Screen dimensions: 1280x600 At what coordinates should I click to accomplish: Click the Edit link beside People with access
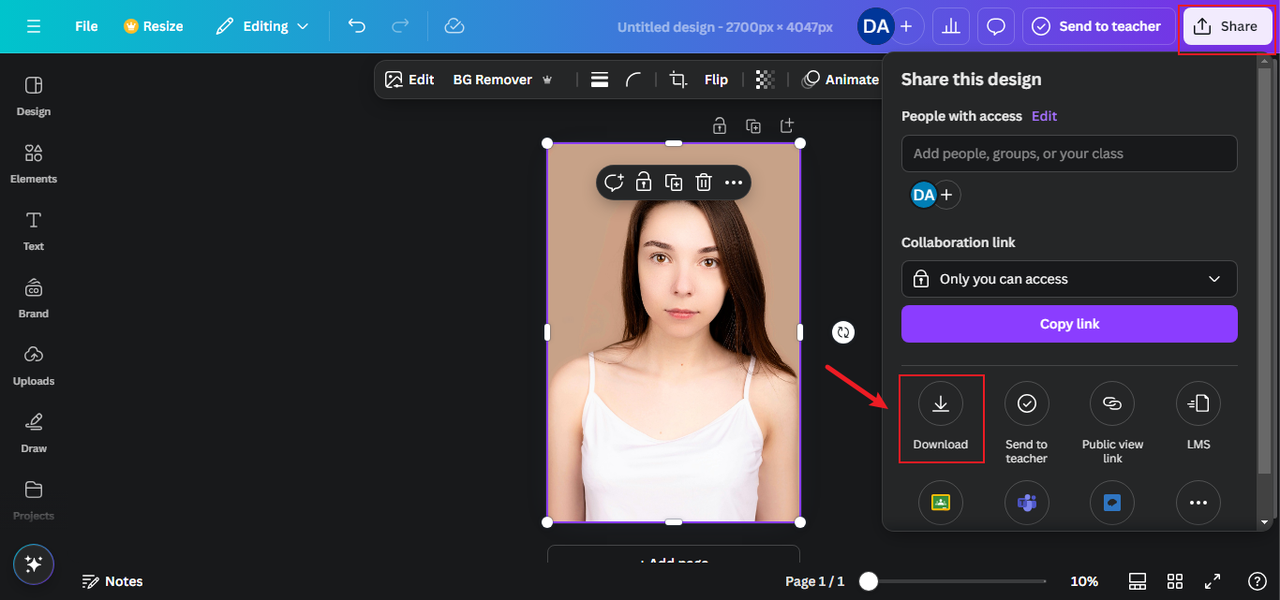(1044, 116)
